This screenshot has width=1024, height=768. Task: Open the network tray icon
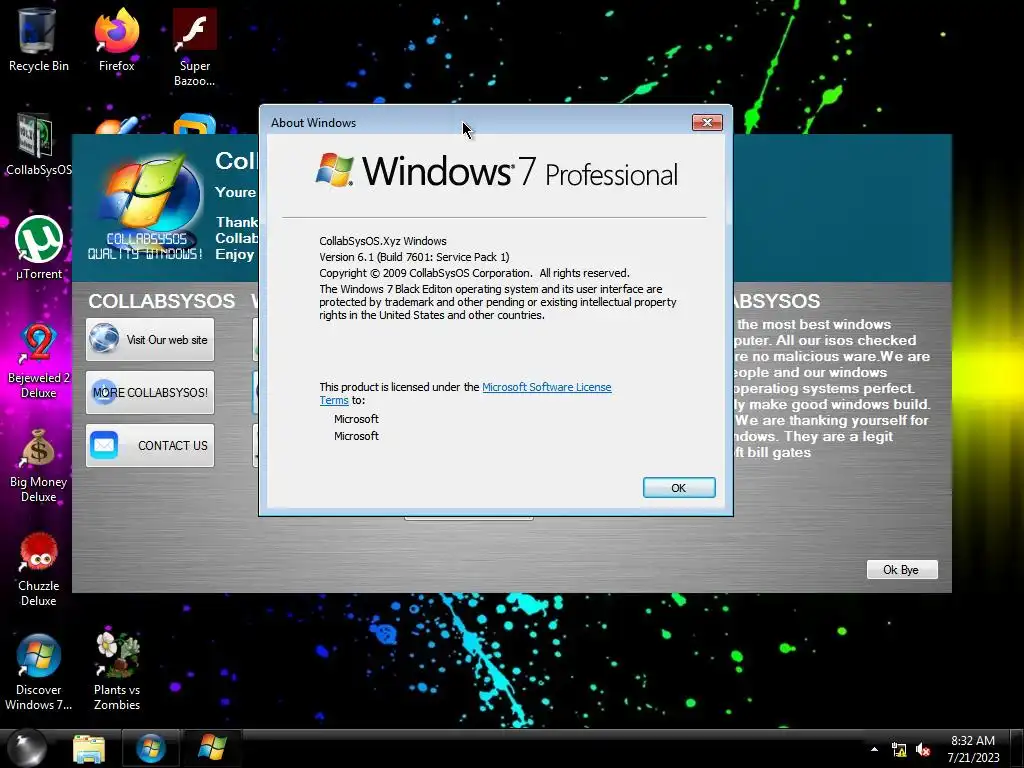click(x=899, y=750)
